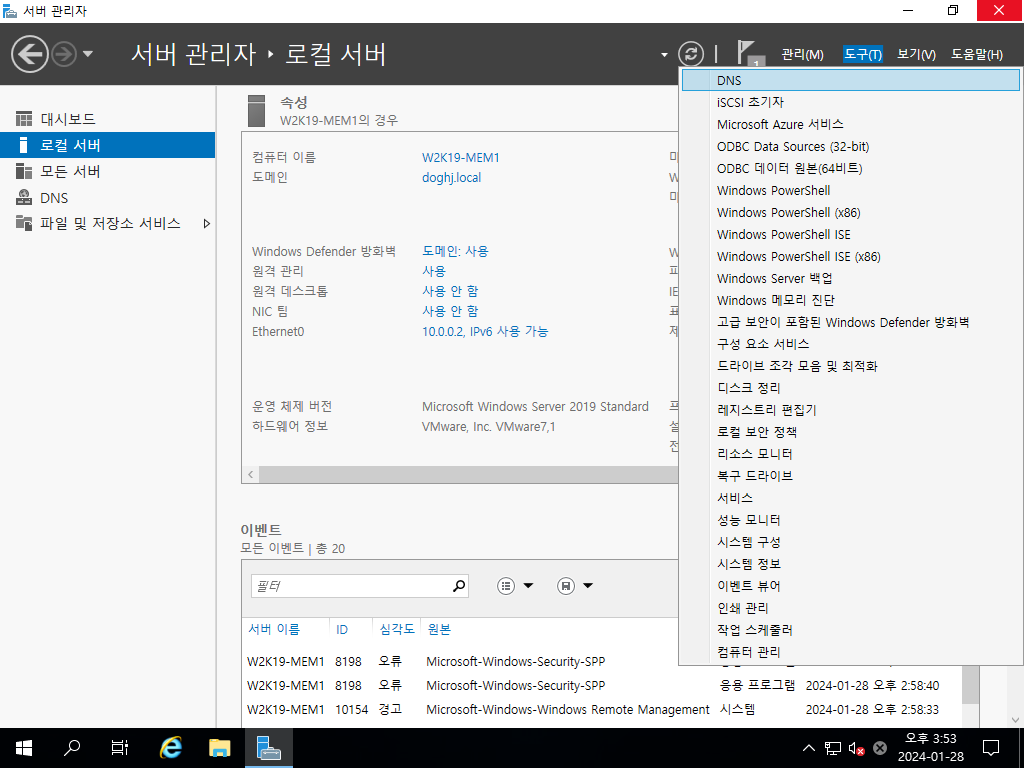Click properties scrollbar left arrow
This screenshot has width=1024, height=768.
[x=251, y=475]
